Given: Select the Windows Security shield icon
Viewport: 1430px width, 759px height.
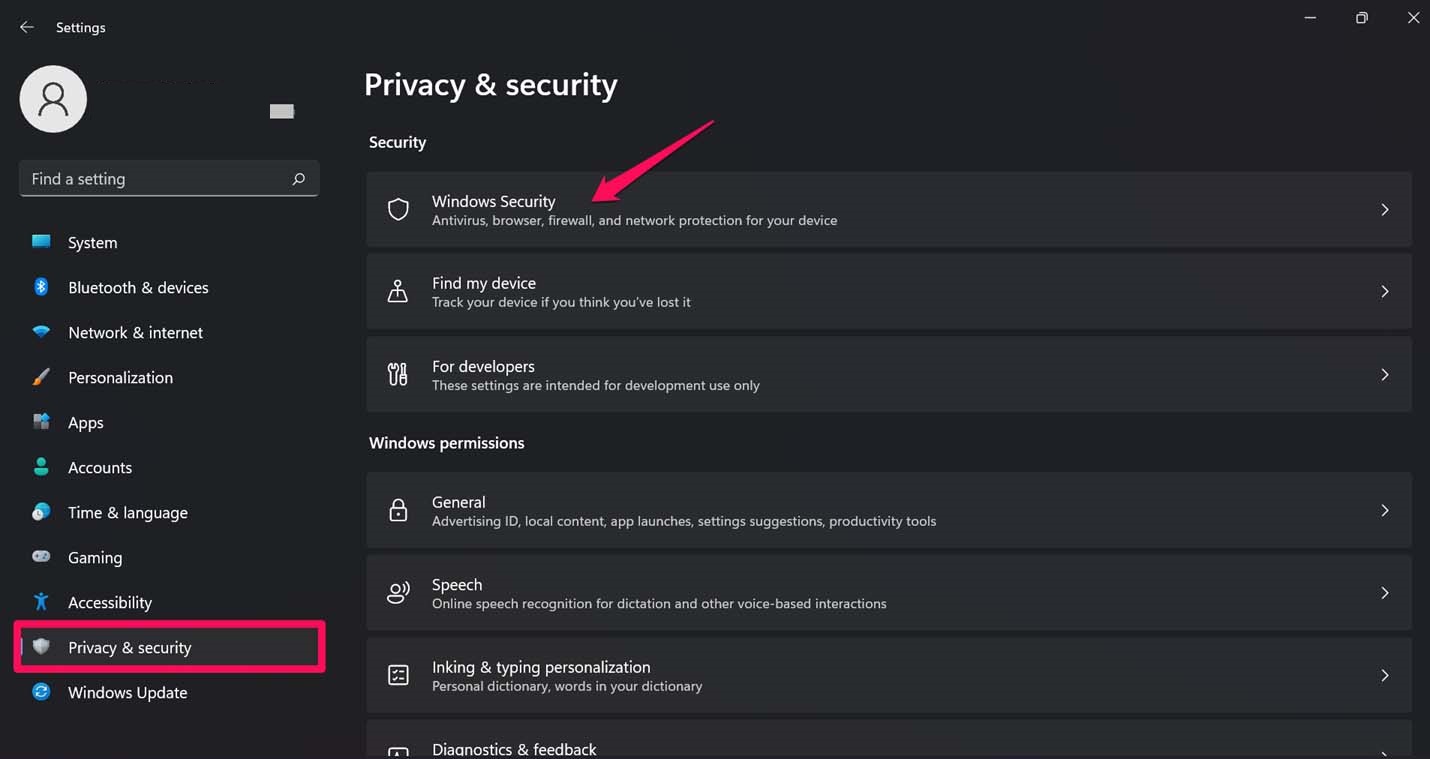Looking at the screenshot, I should tap(398, 209).
